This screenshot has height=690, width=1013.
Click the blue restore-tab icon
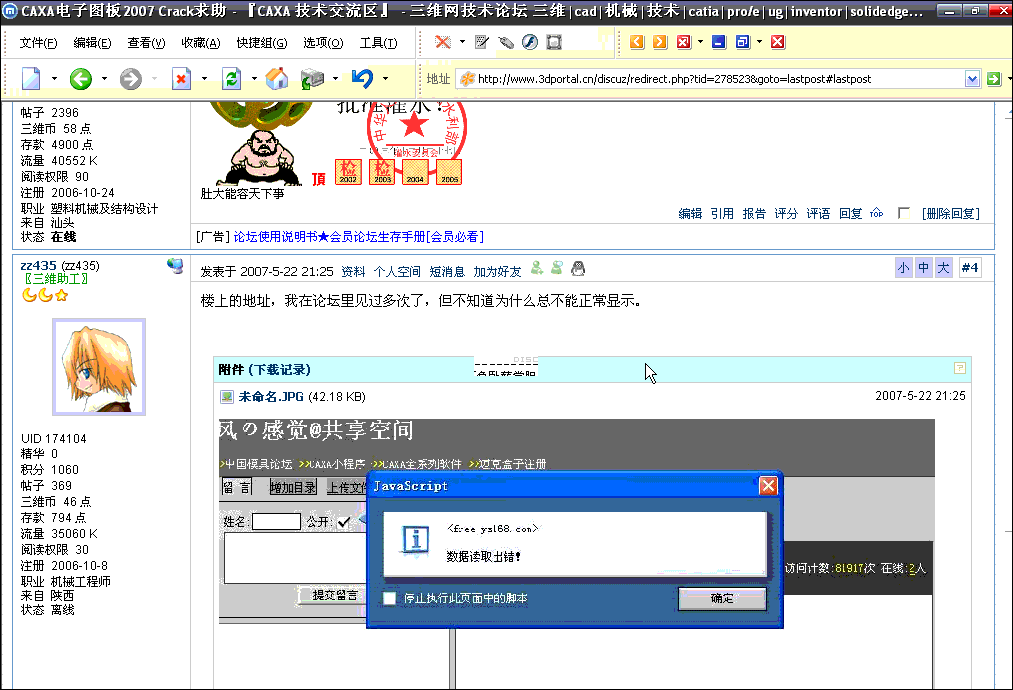click(743, 42)
